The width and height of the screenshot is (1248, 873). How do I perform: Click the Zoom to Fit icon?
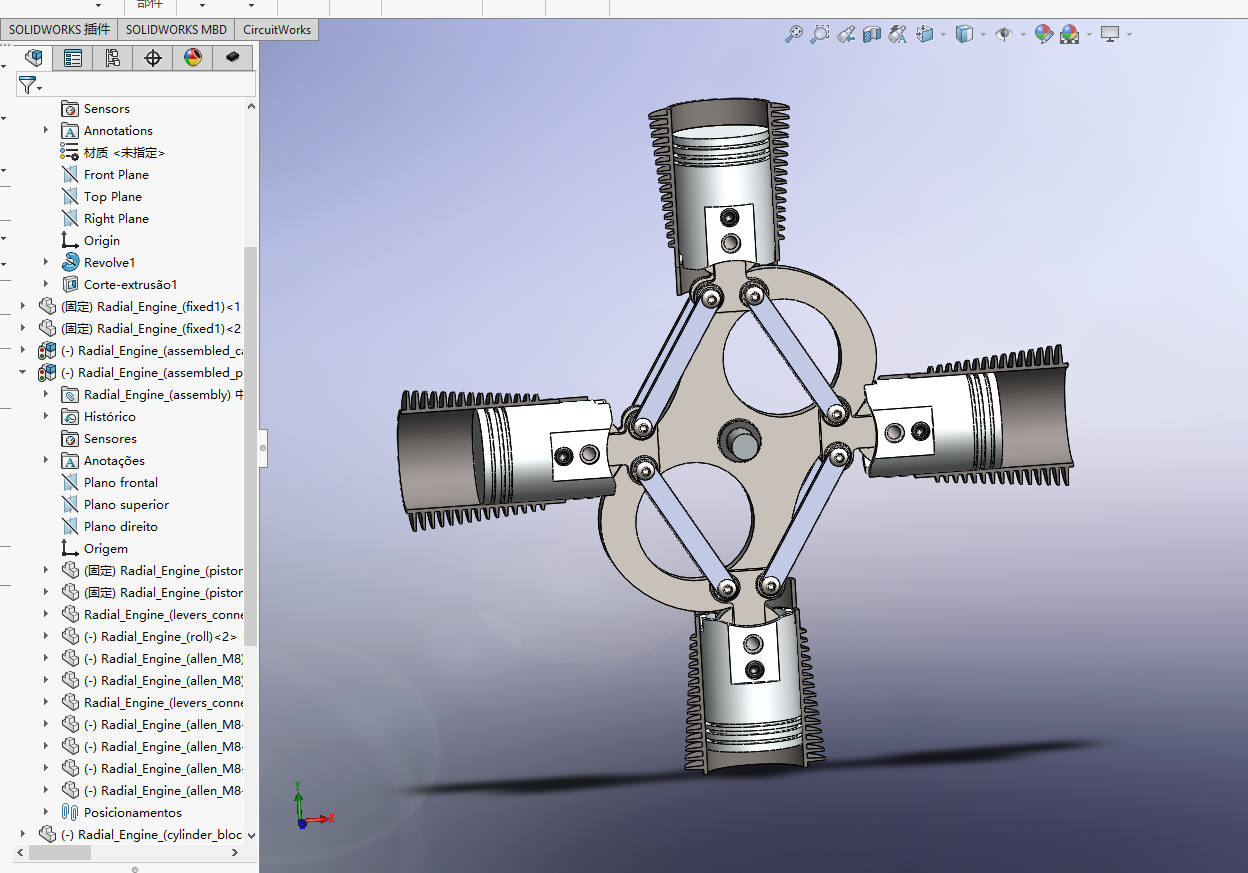[794, 34]
